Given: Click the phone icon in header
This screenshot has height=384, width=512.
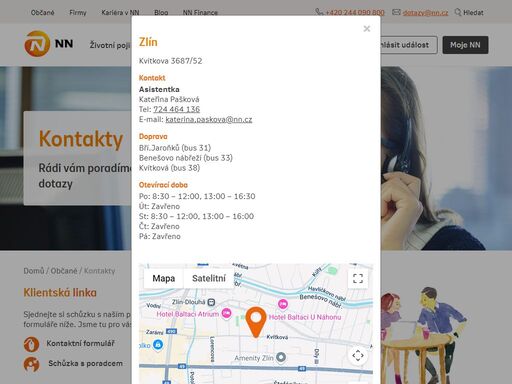Looking at the screenshot, I should click(319, 12).
